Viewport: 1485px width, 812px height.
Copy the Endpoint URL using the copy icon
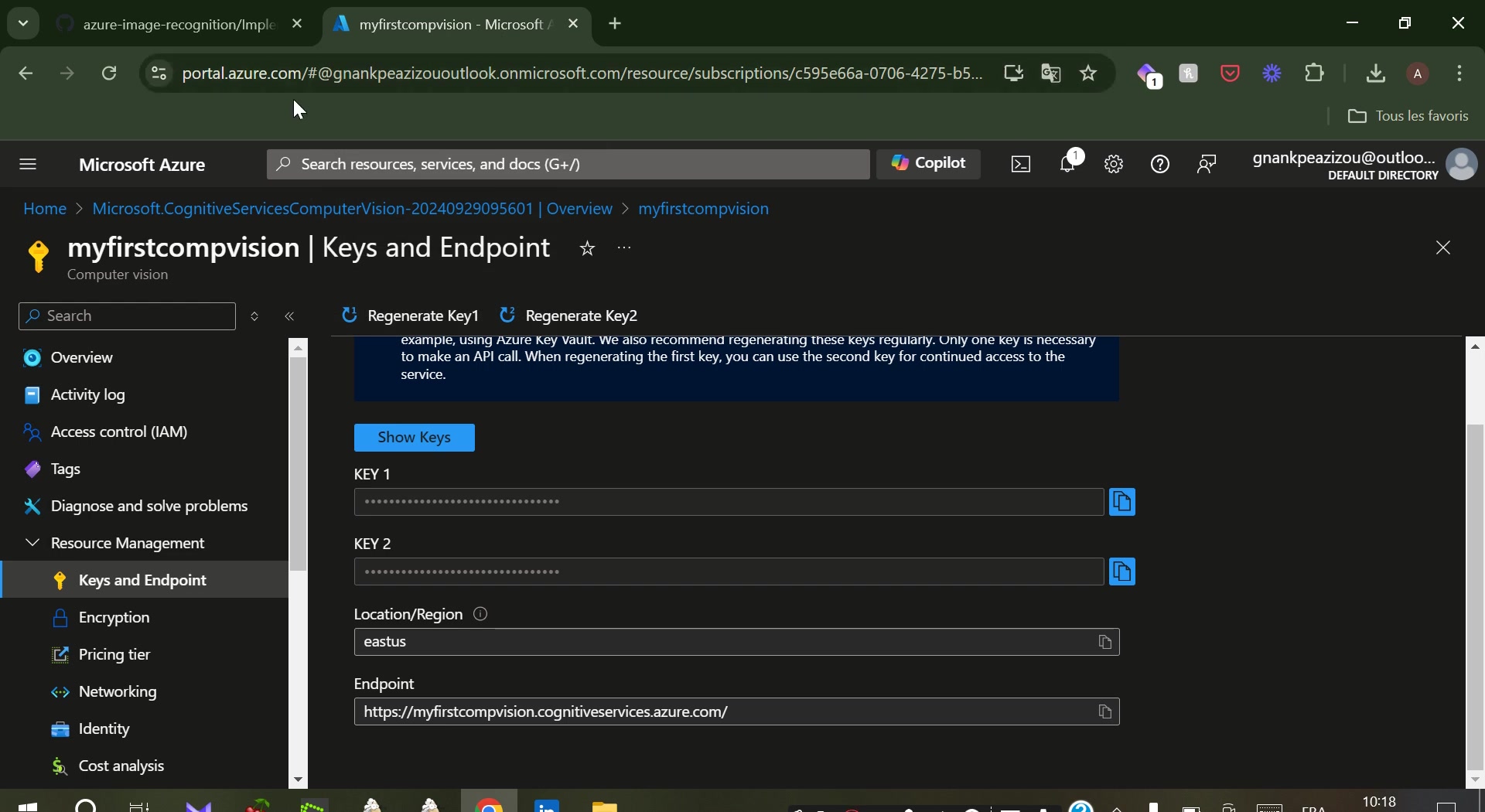pos(1105,711)
